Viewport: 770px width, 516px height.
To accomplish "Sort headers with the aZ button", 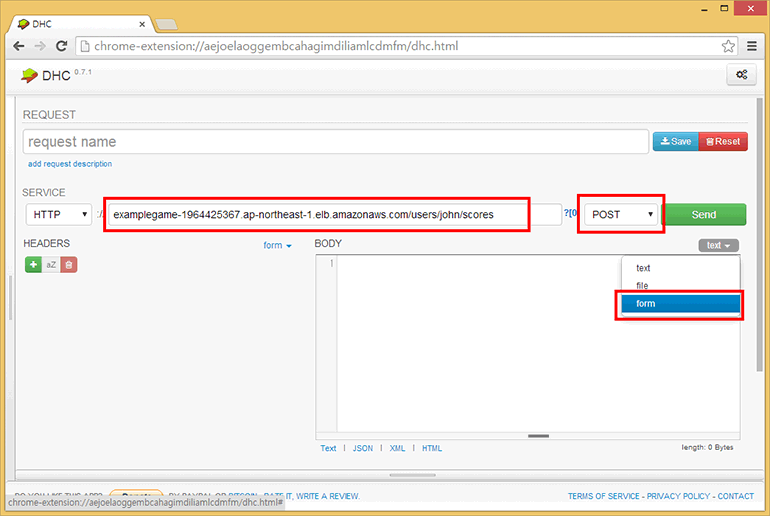I will [51, 264].
